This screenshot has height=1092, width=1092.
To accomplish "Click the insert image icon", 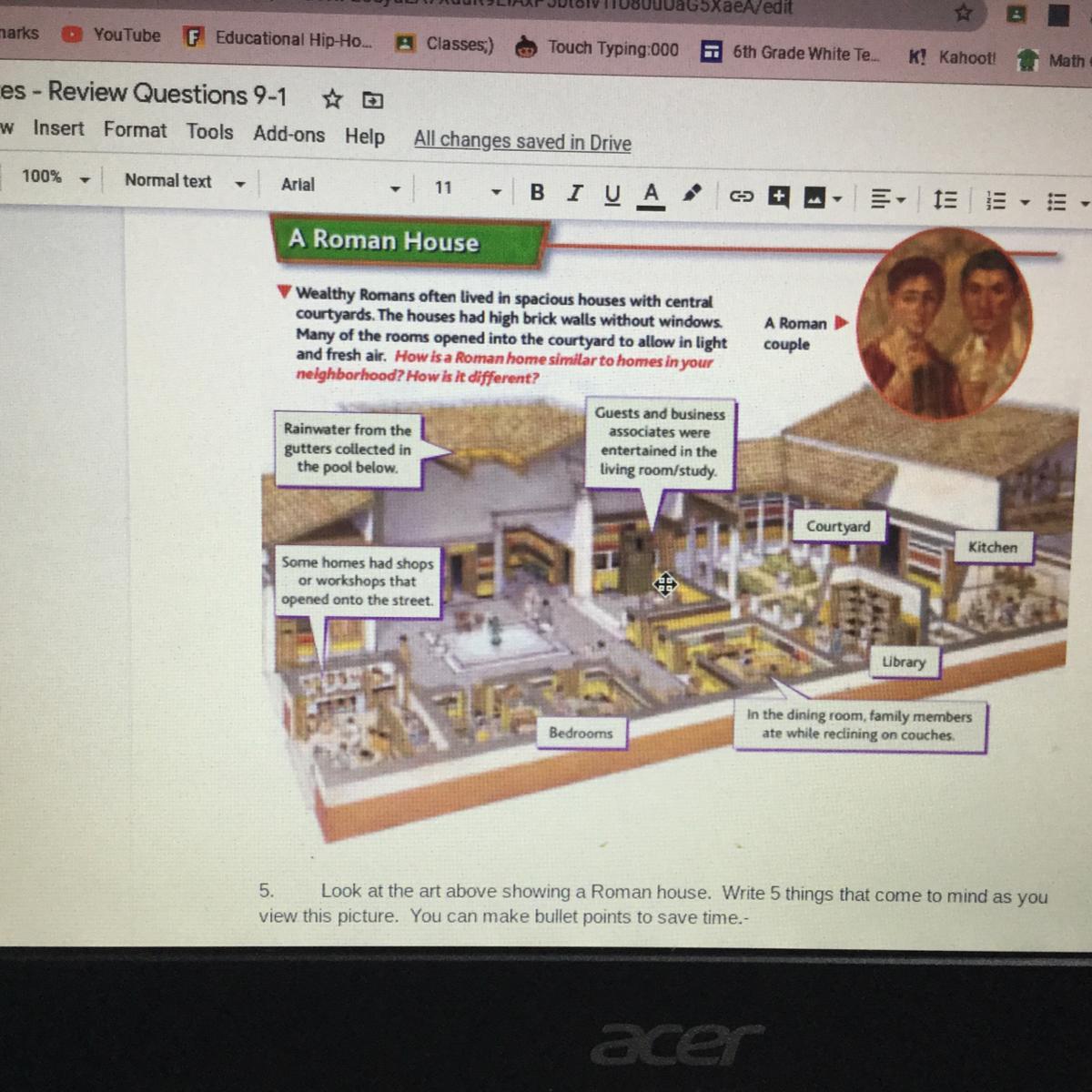I will [x=815, y=197].
